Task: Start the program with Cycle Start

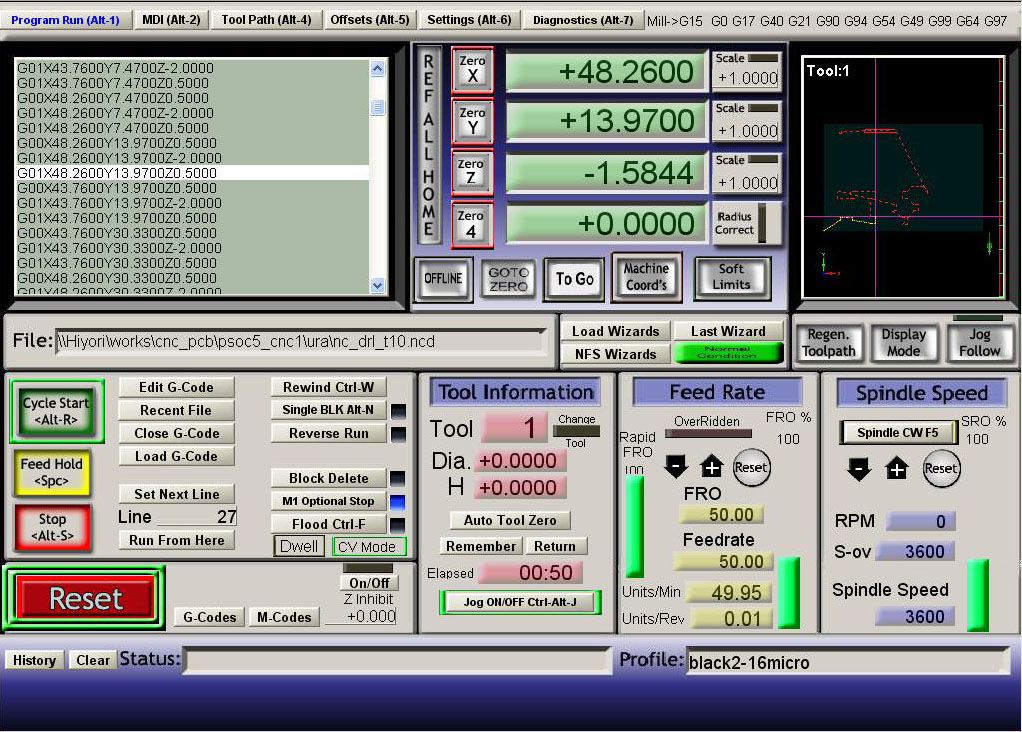Action: click(56, 411)
